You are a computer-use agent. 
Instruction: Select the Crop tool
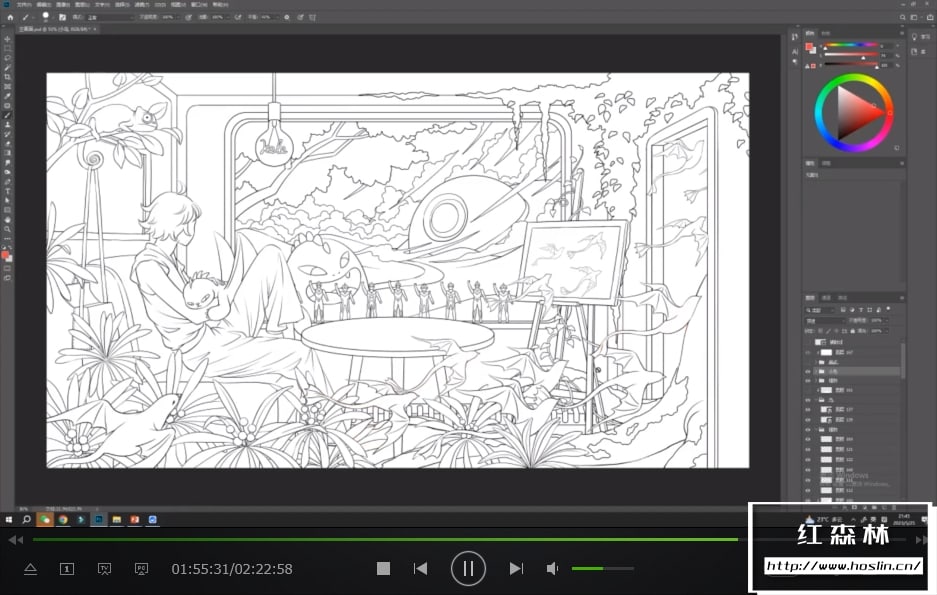tap(7, 77)
